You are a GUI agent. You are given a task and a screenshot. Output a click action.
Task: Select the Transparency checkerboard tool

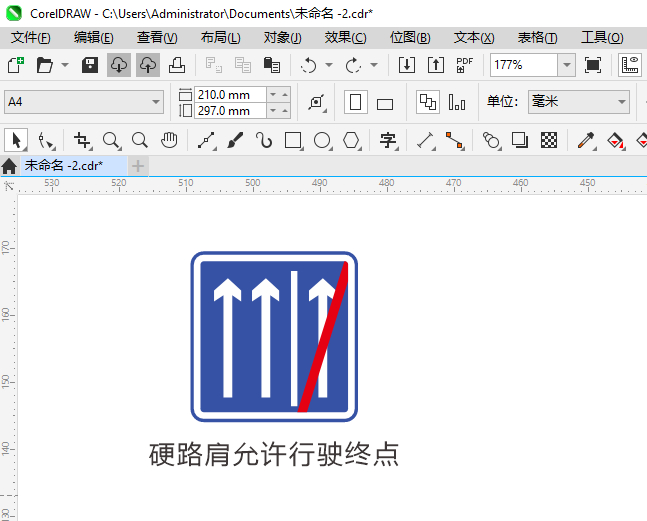(x=549, y=140)
